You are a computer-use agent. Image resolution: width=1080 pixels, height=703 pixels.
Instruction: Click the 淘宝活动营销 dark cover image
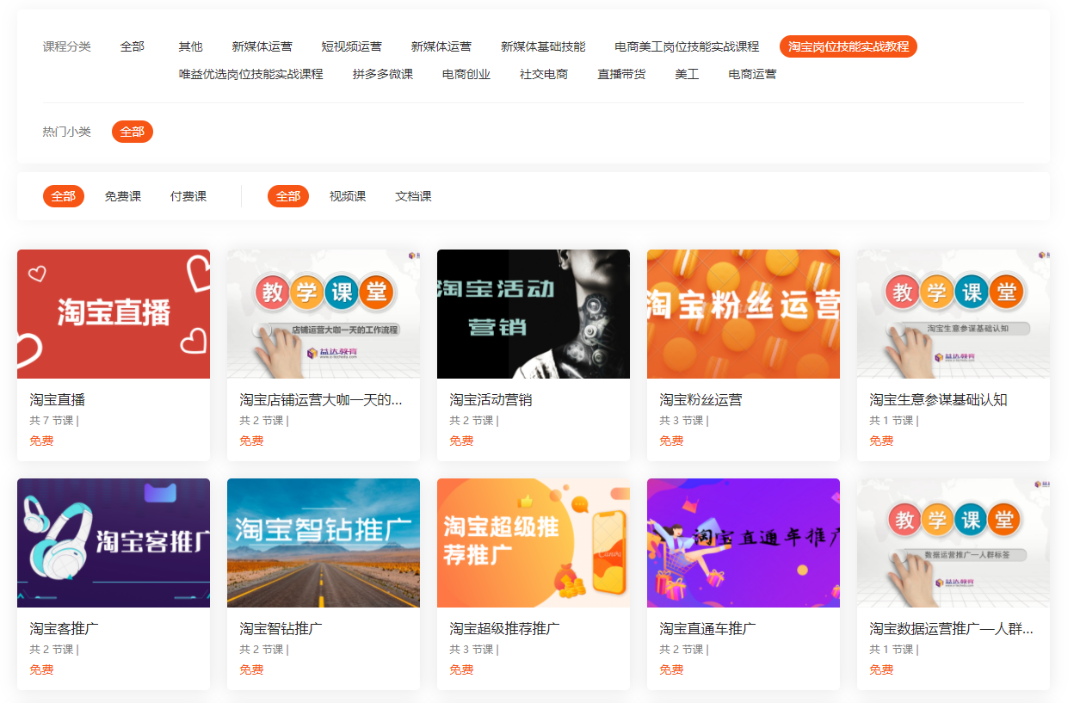tap(533, 314)
